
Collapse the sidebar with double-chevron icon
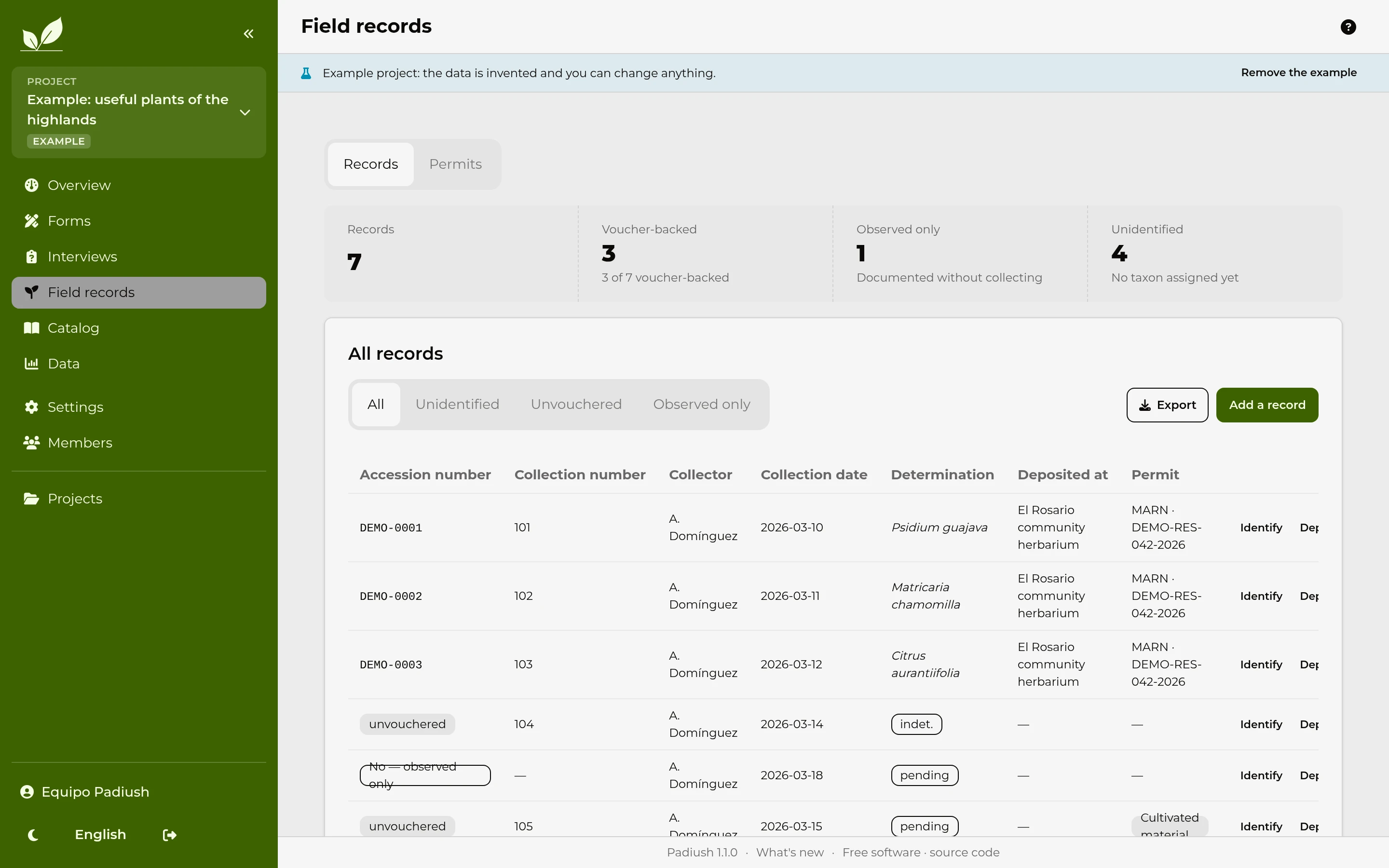click(248, 34)
